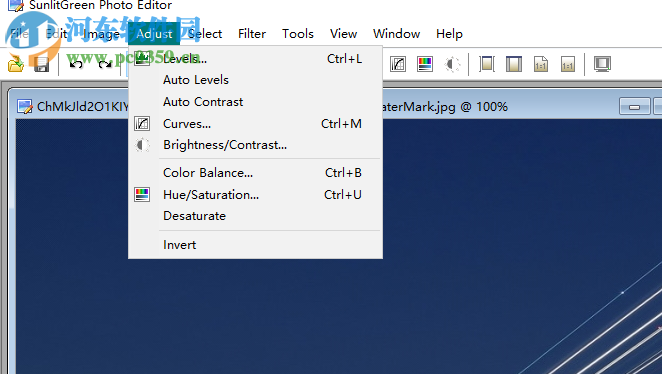Viewport: 662px width, 374px height.
Task: Click the Save floppy disk toolbar icon
Action: pos(41,64)
